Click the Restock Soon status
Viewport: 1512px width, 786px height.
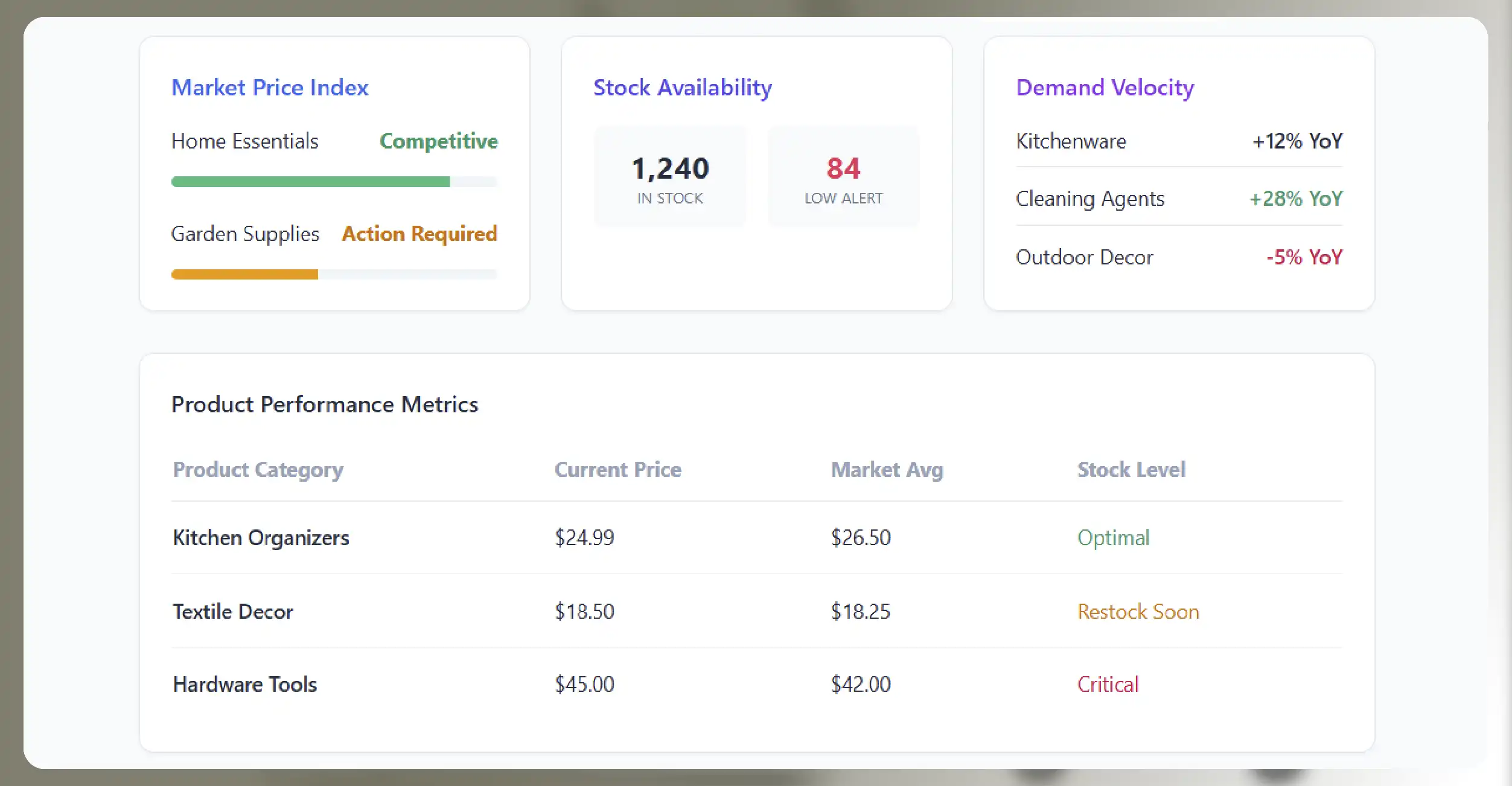point(1138,612)
